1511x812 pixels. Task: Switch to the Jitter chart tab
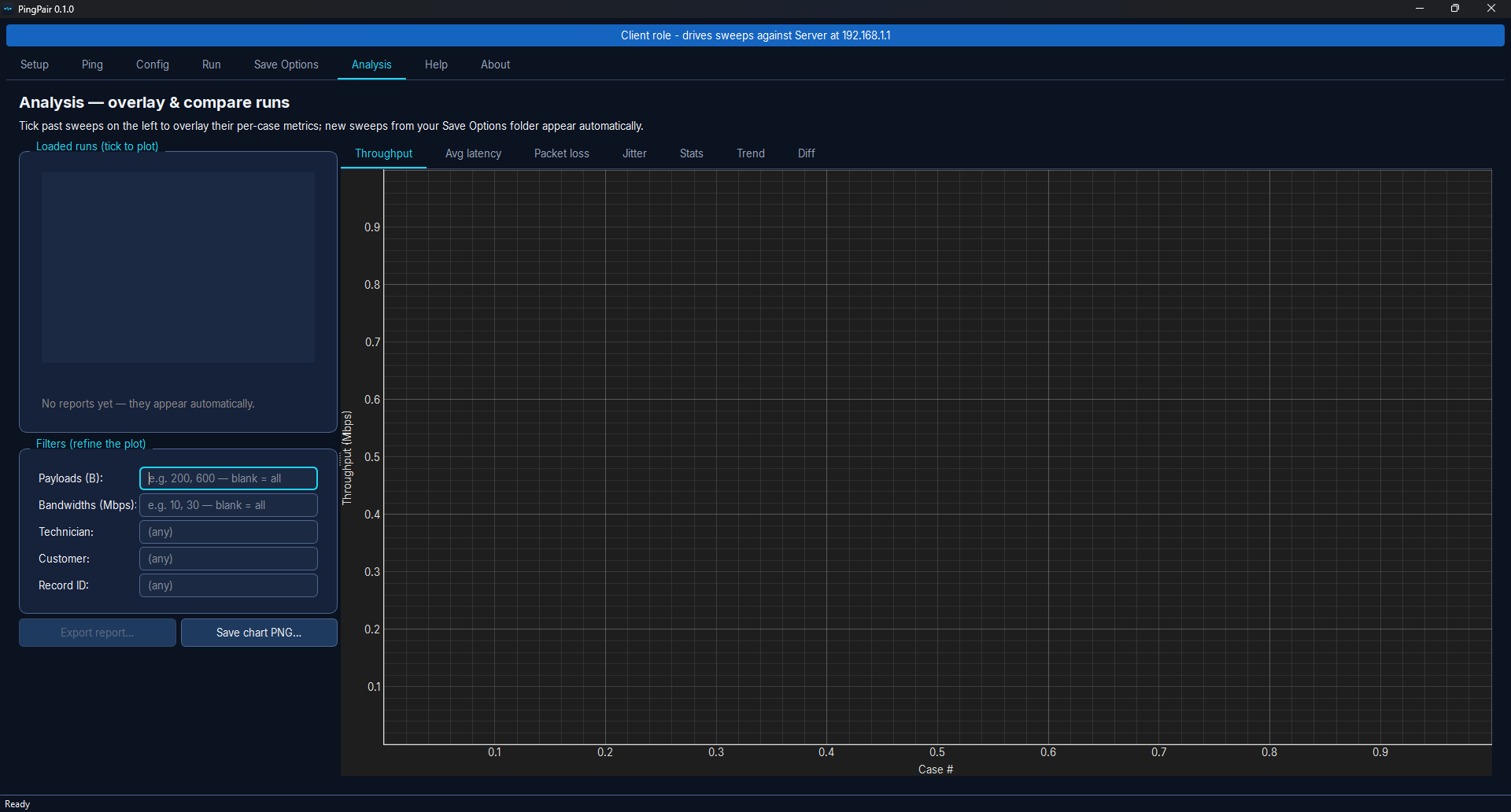pos(634,153)
